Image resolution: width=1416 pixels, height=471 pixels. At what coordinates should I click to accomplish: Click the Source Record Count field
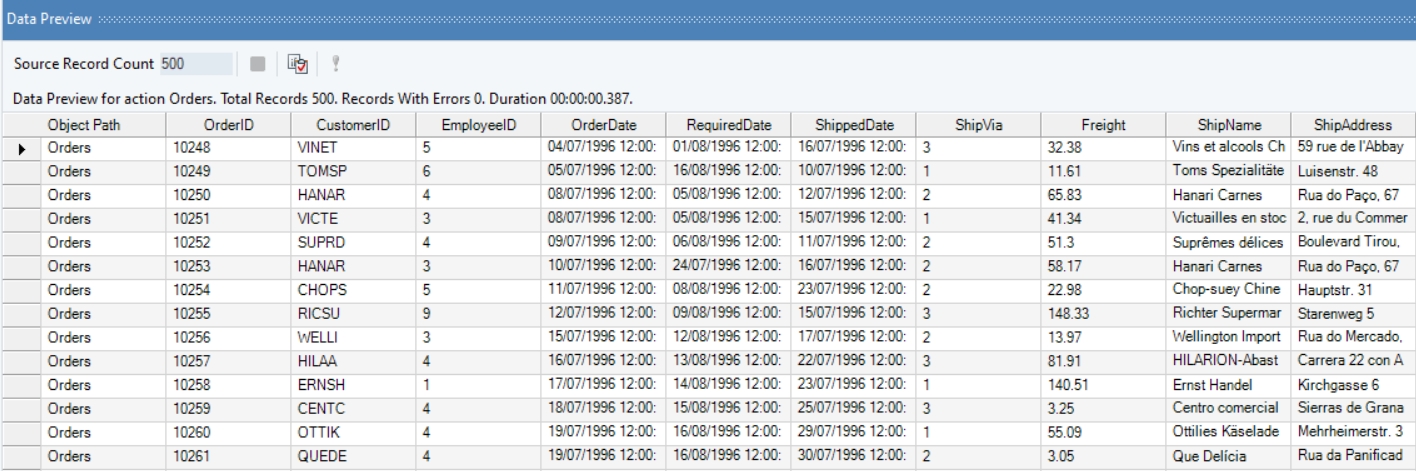(196, 64)
